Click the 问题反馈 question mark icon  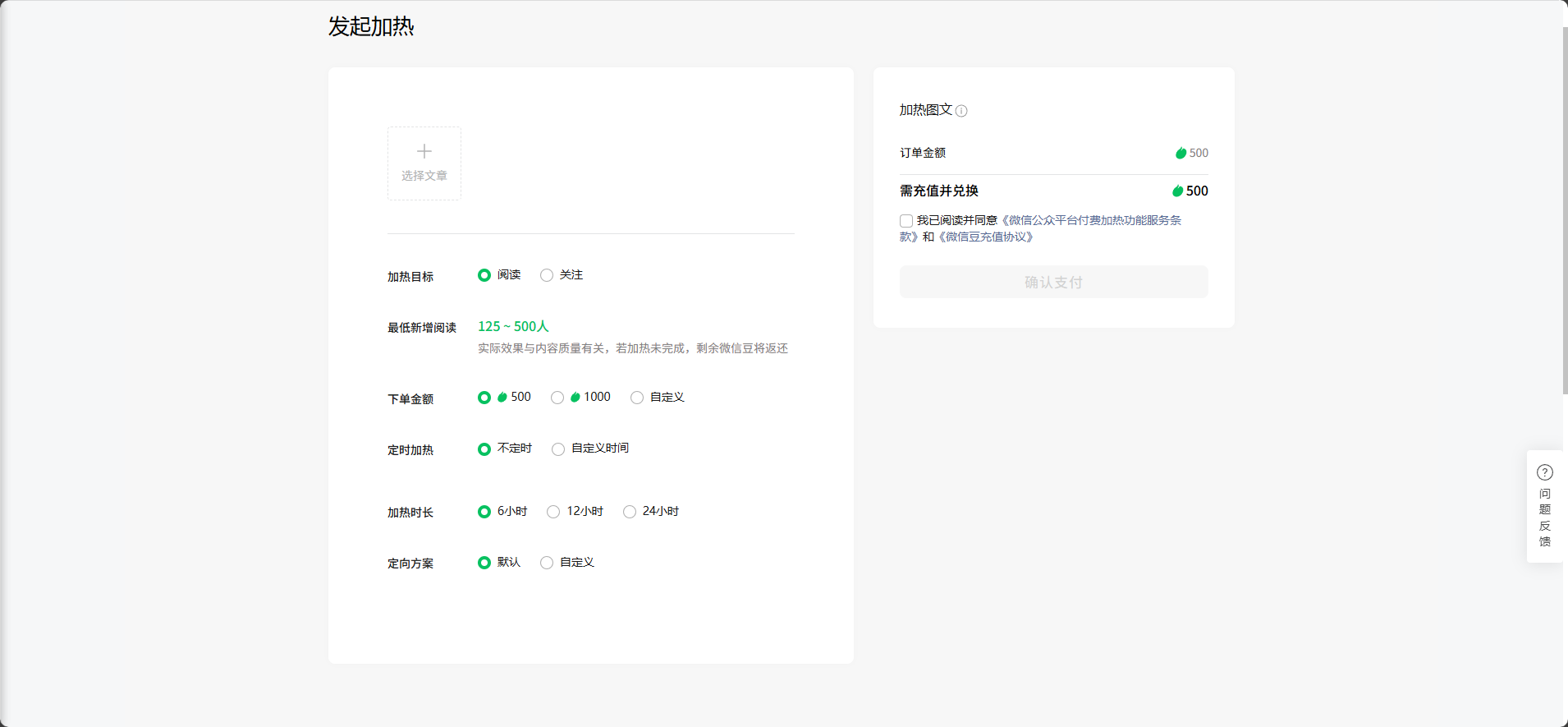[1544, 472]
